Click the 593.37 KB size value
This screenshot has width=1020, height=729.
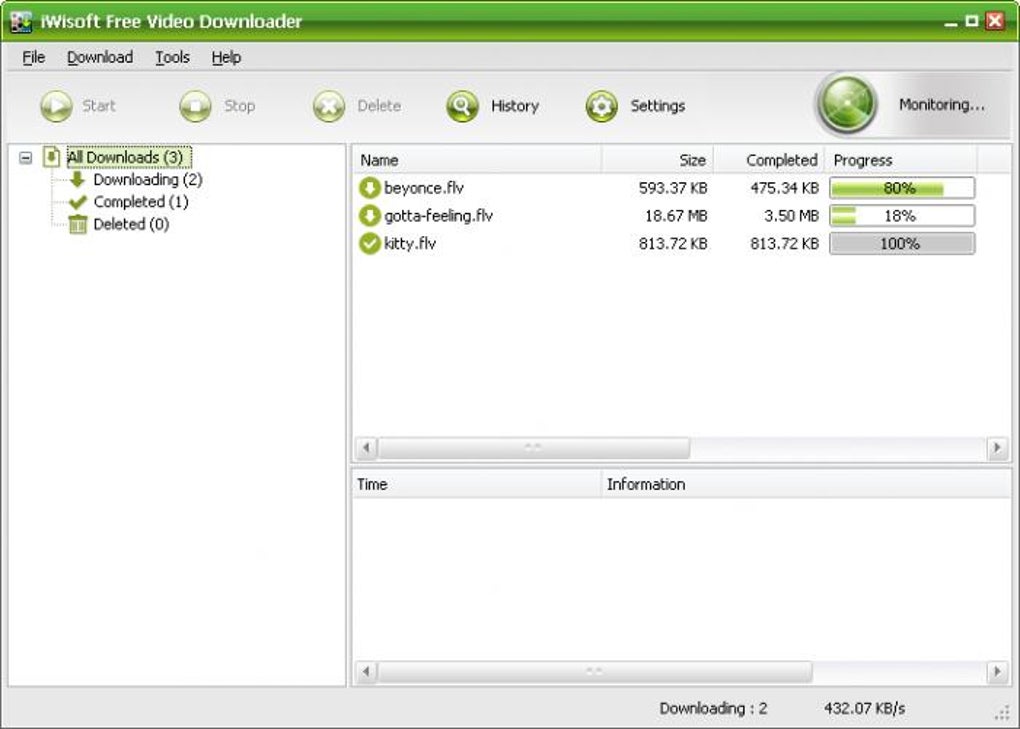click(x=673, y=188)
